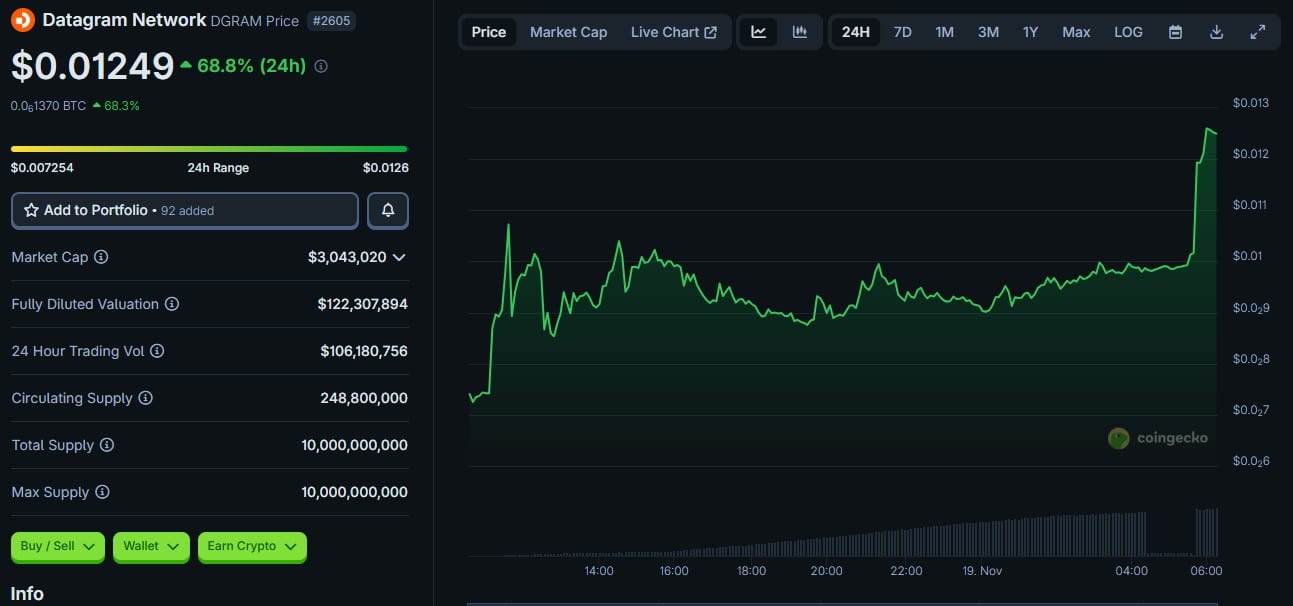Select the Price tab

coord(489,32)
